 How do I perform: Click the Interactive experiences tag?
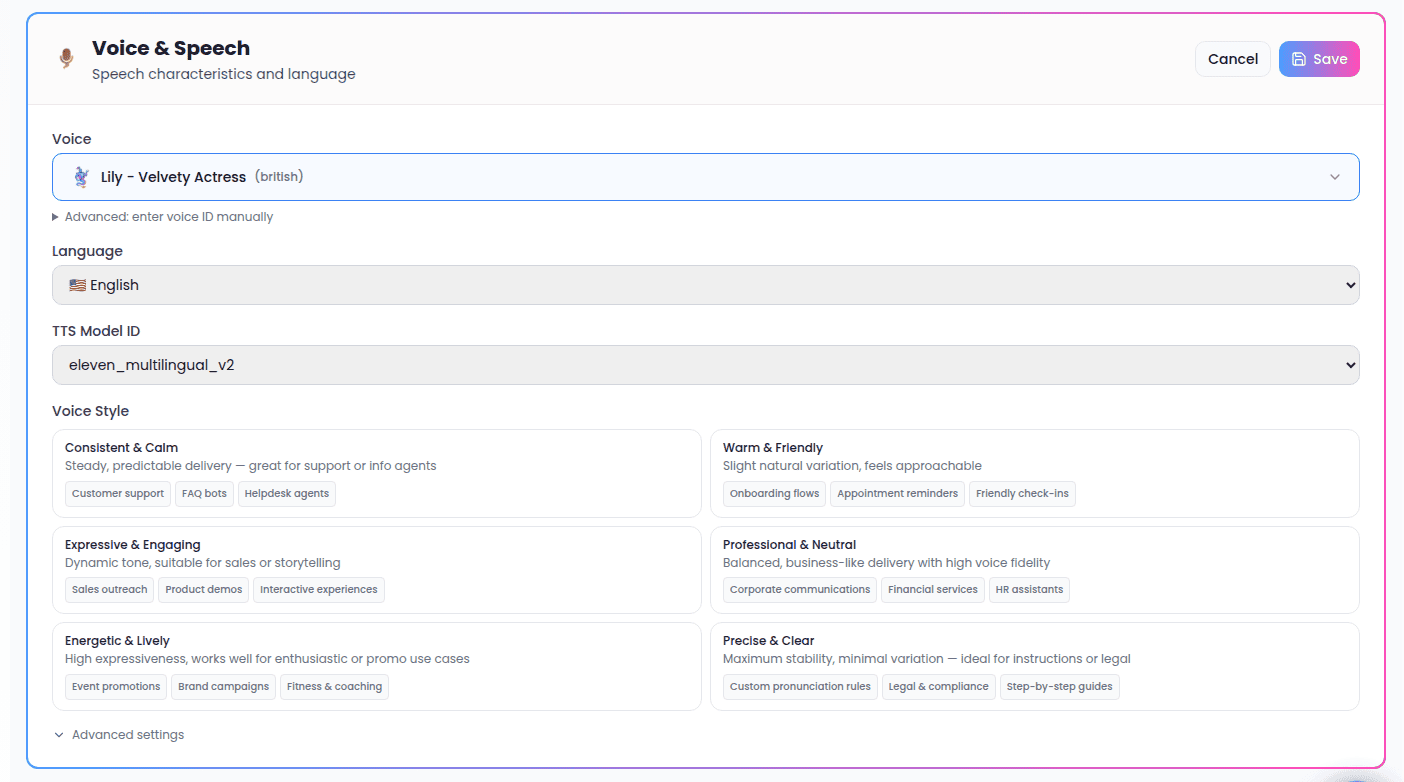click(x=319, y=590)
